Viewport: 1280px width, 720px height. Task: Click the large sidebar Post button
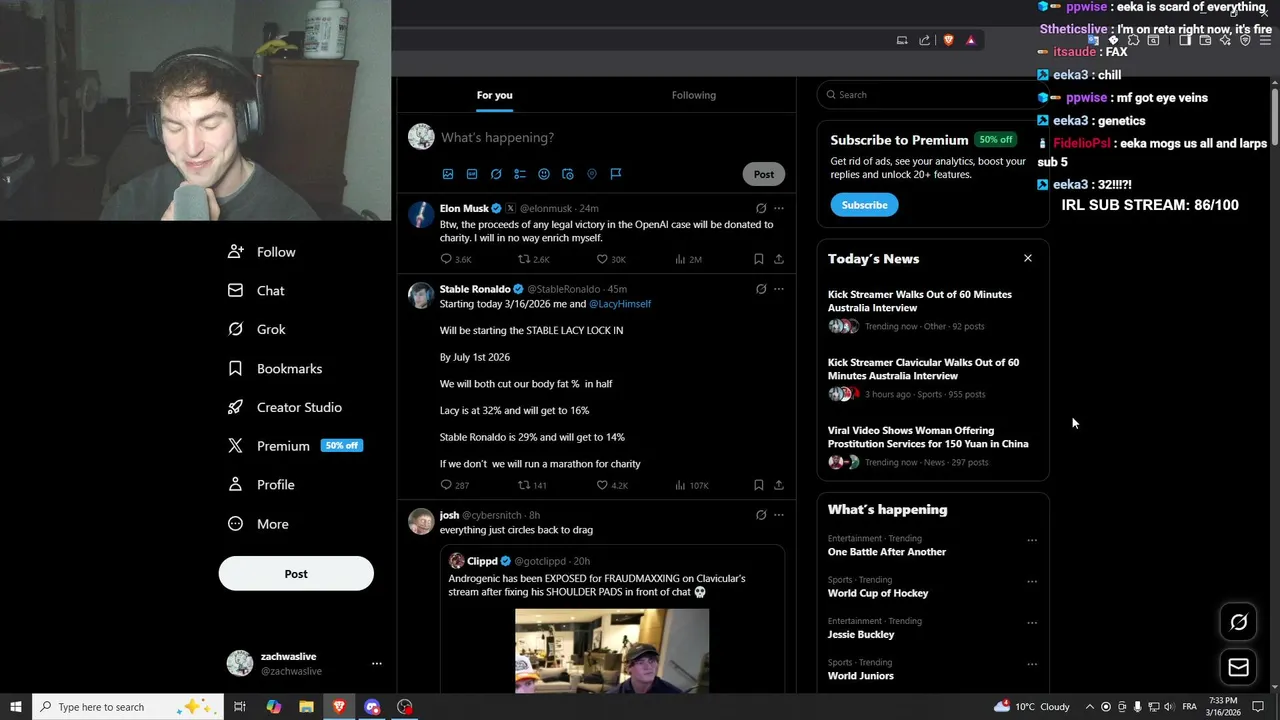click(x=296, y=574)
